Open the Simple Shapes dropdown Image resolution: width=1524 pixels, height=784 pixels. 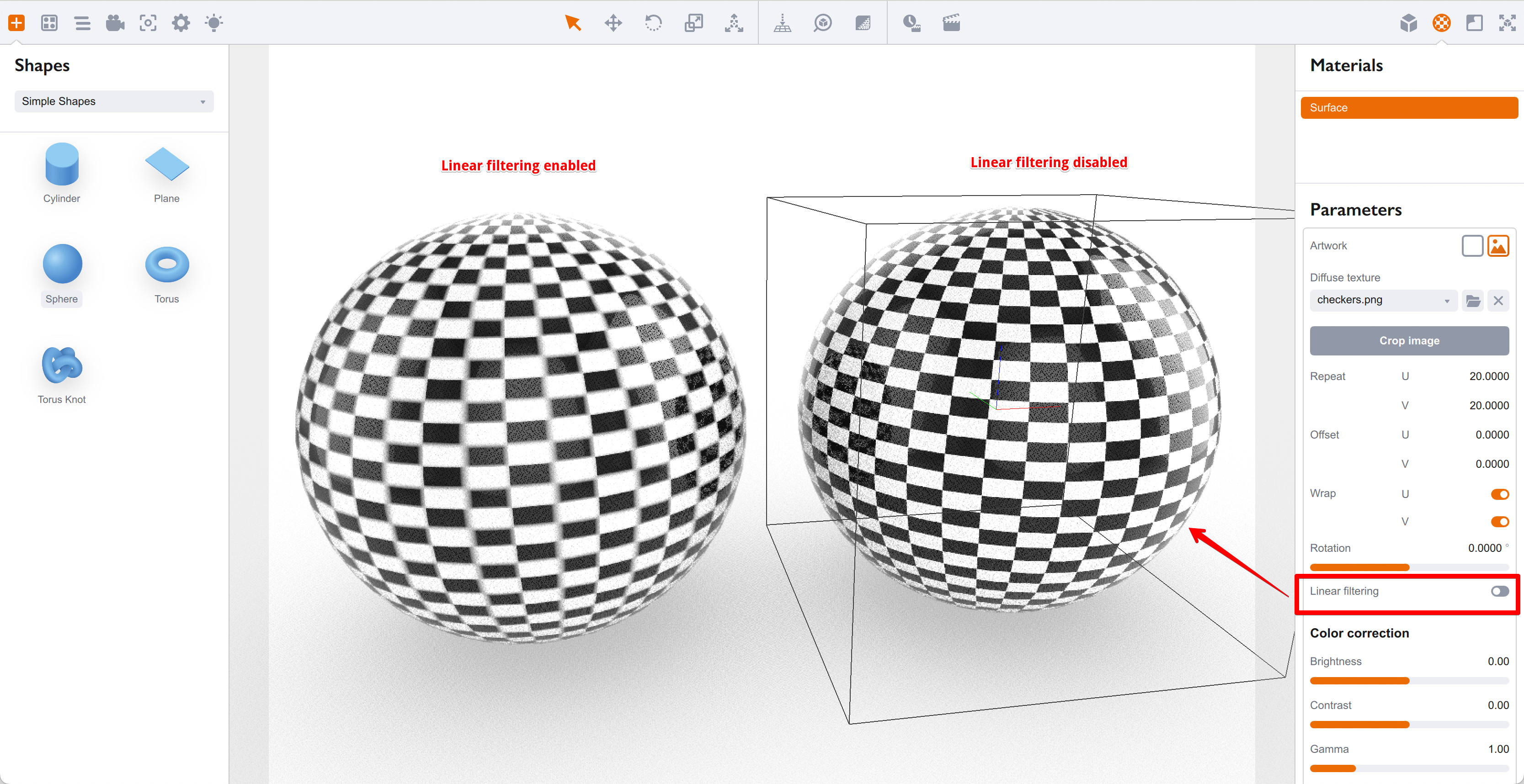[x=113, y=101]
